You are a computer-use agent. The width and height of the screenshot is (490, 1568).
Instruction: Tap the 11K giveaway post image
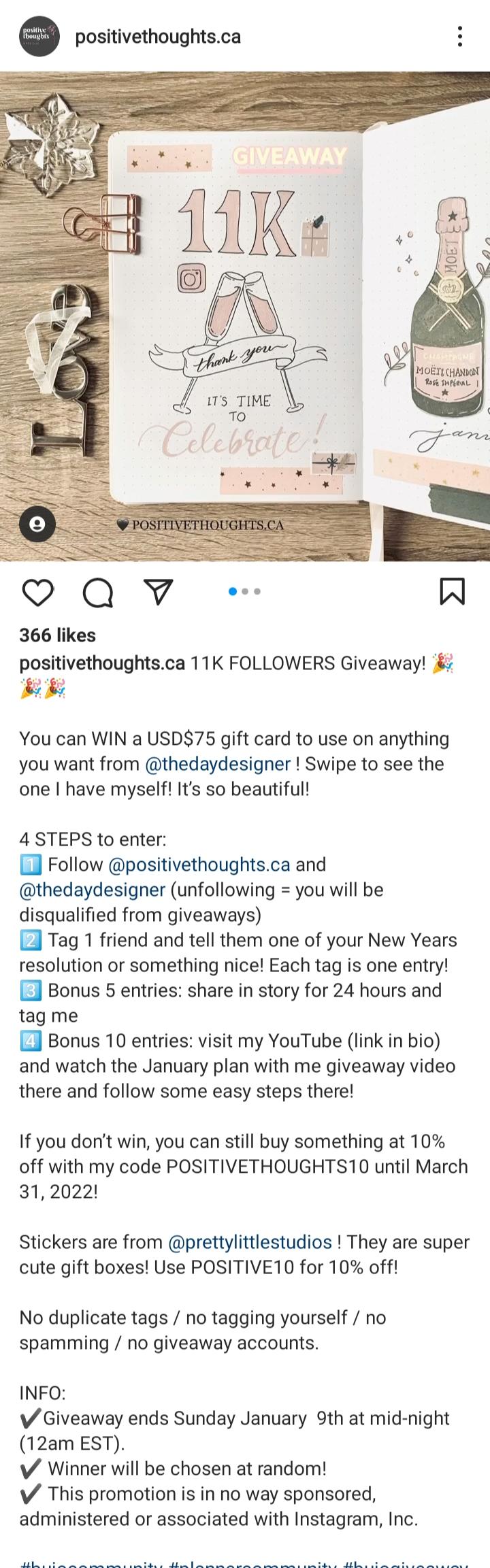pyautogui.click(x=245, y=316)
